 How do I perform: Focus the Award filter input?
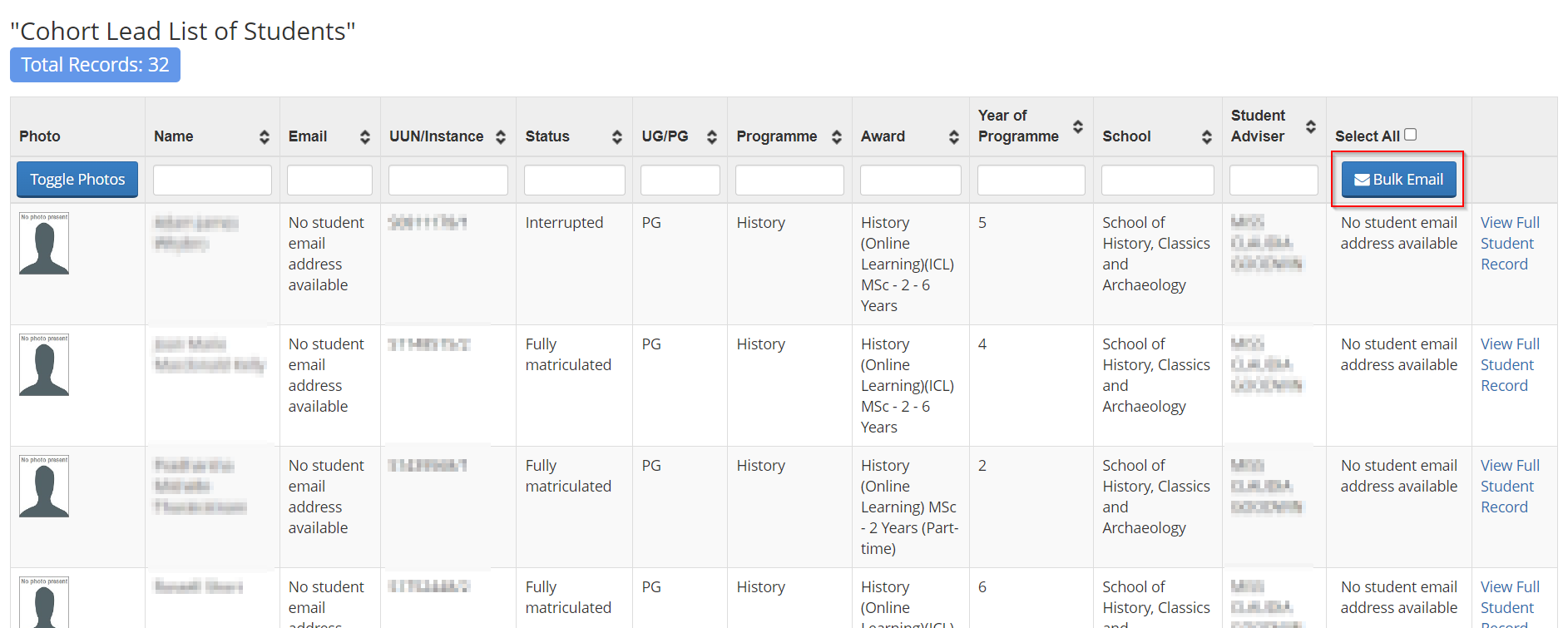coord(910,180)
